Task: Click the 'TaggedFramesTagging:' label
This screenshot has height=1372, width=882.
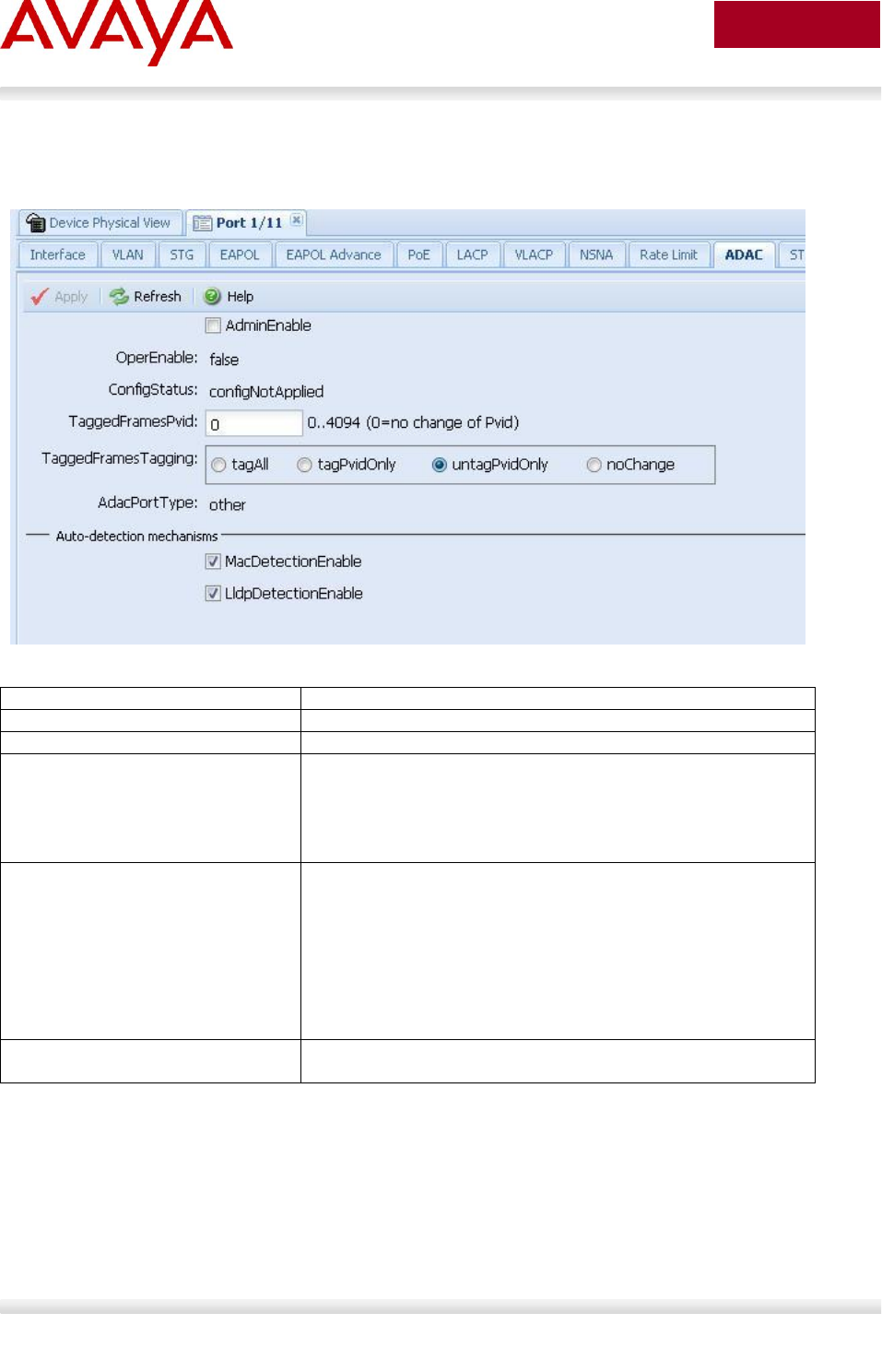Action: (120, 458)
